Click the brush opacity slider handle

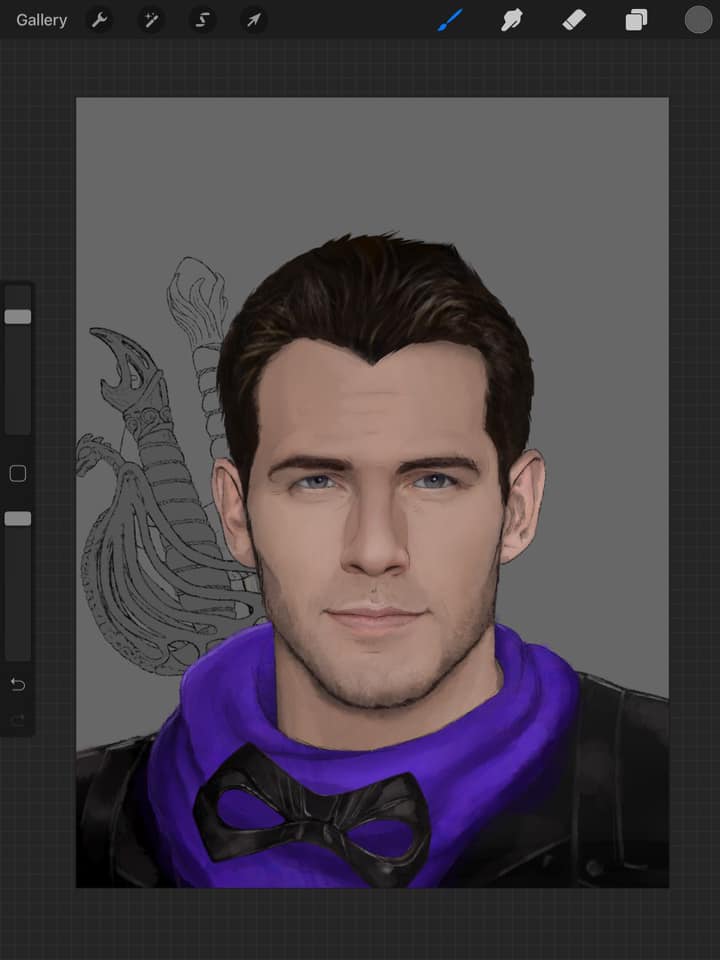[x=18, y=519]
